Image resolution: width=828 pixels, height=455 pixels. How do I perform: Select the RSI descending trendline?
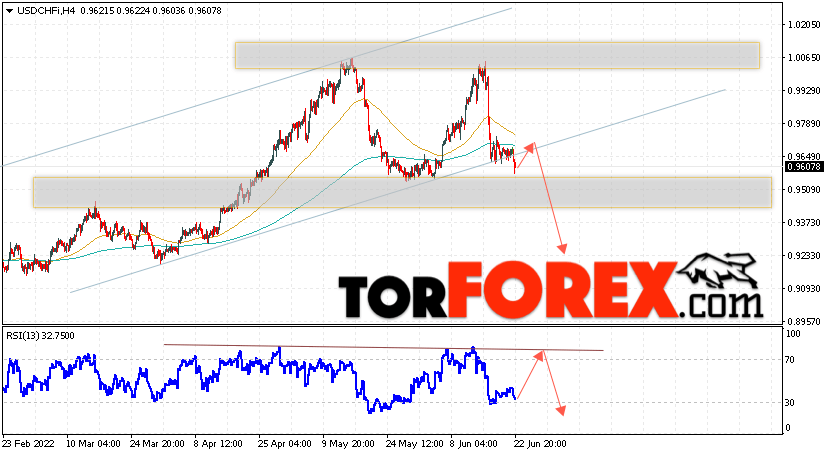click(x=383, y=347)
